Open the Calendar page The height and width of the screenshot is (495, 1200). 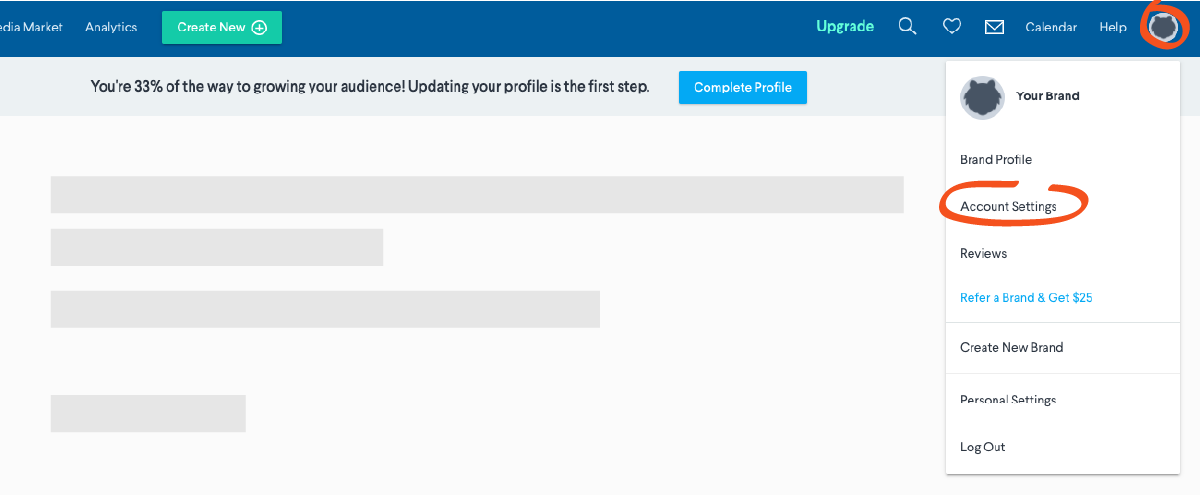1051,27
